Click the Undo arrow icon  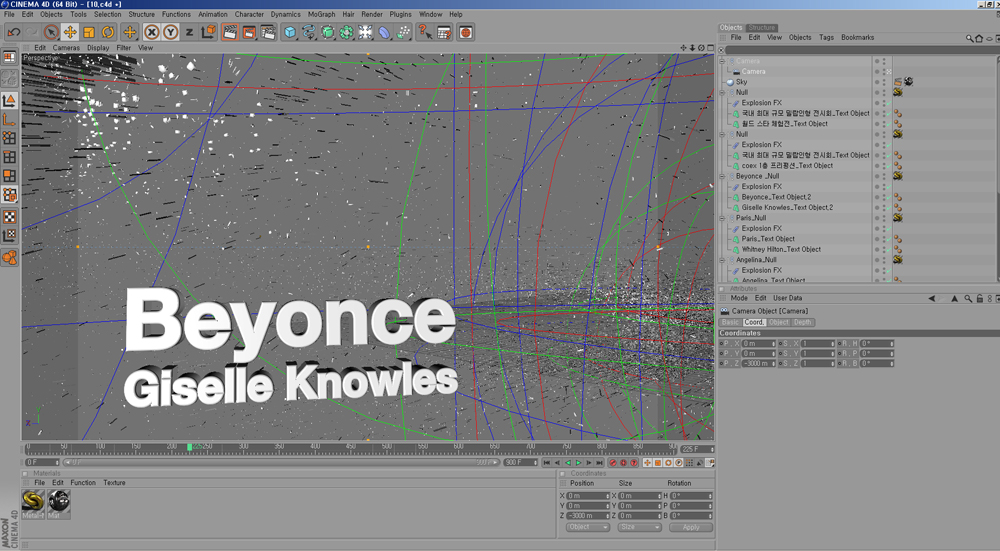pyautogui.click(x=13, y=32)
